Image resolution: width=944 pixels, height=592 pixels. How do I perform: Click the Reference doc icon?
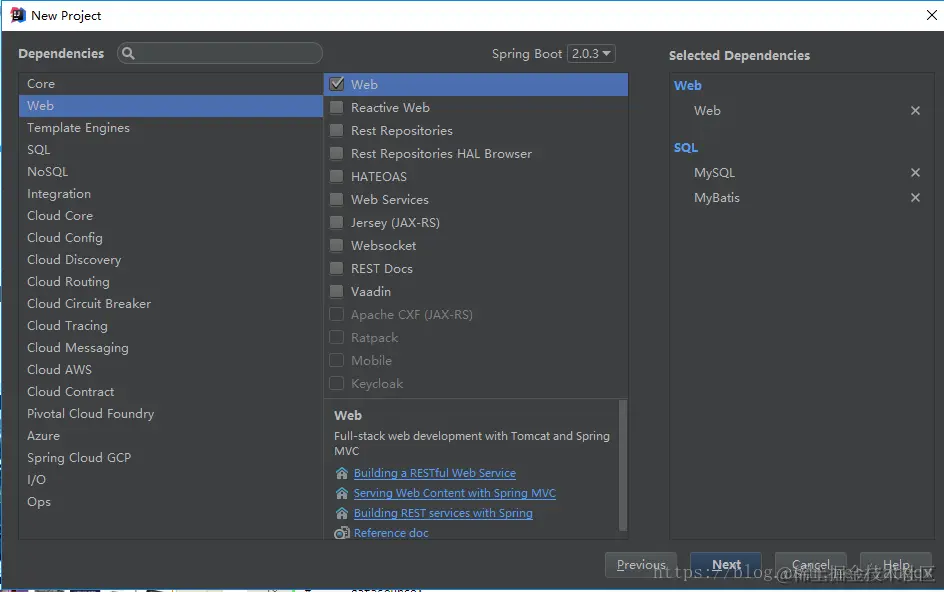342,533
